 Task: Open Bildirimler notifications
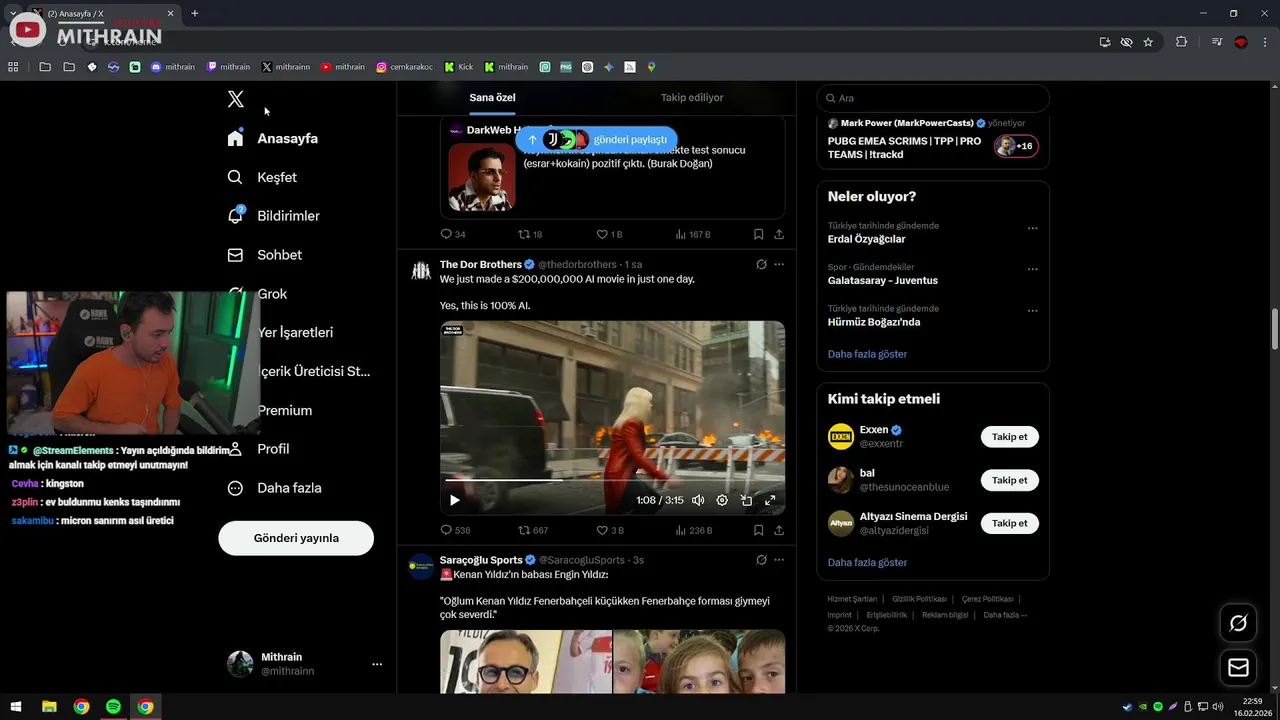tap(273, 216)
